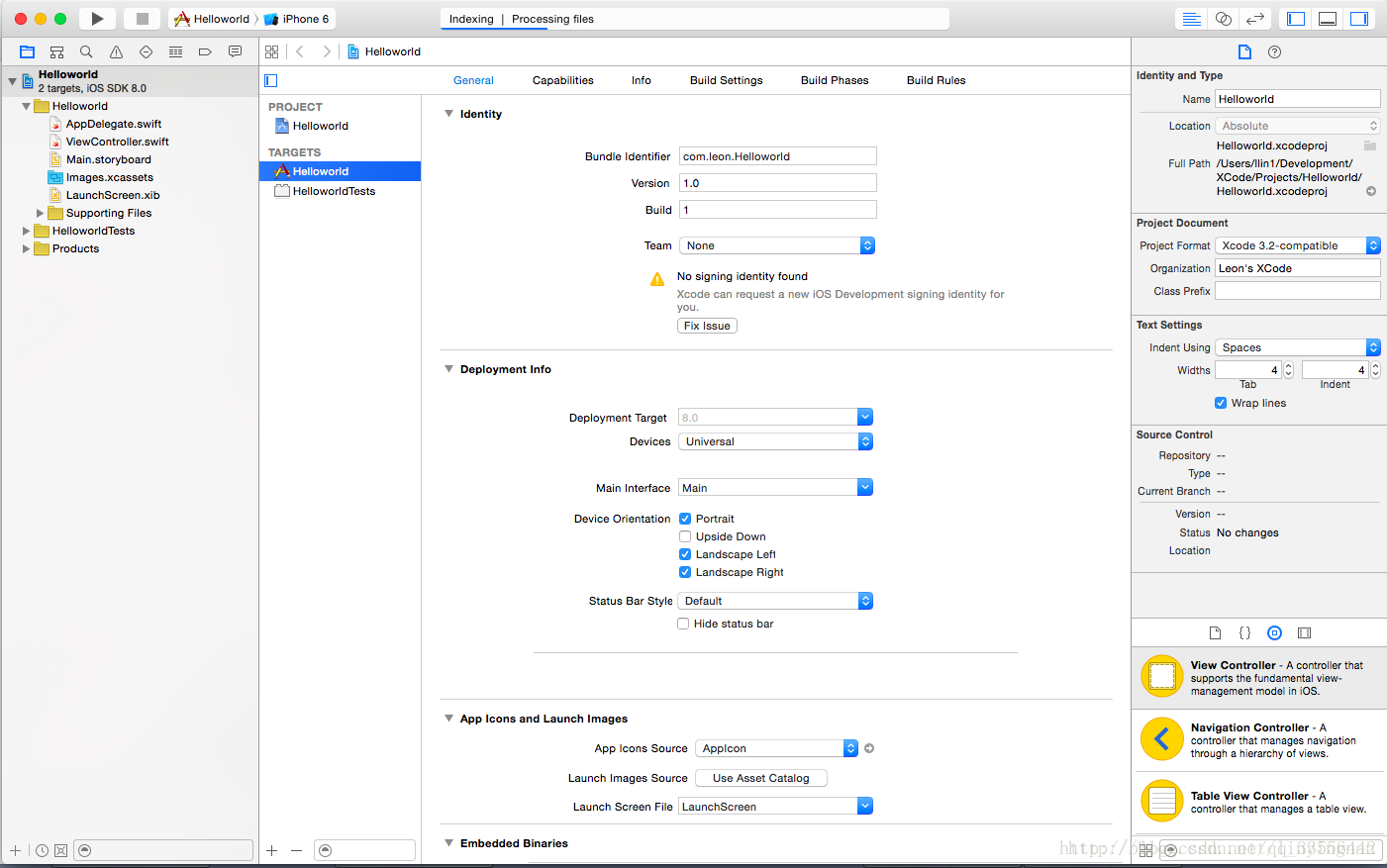Switch to the Info tab
Viewport: 1387px width, 868px height.
click(x=642, y=80)
